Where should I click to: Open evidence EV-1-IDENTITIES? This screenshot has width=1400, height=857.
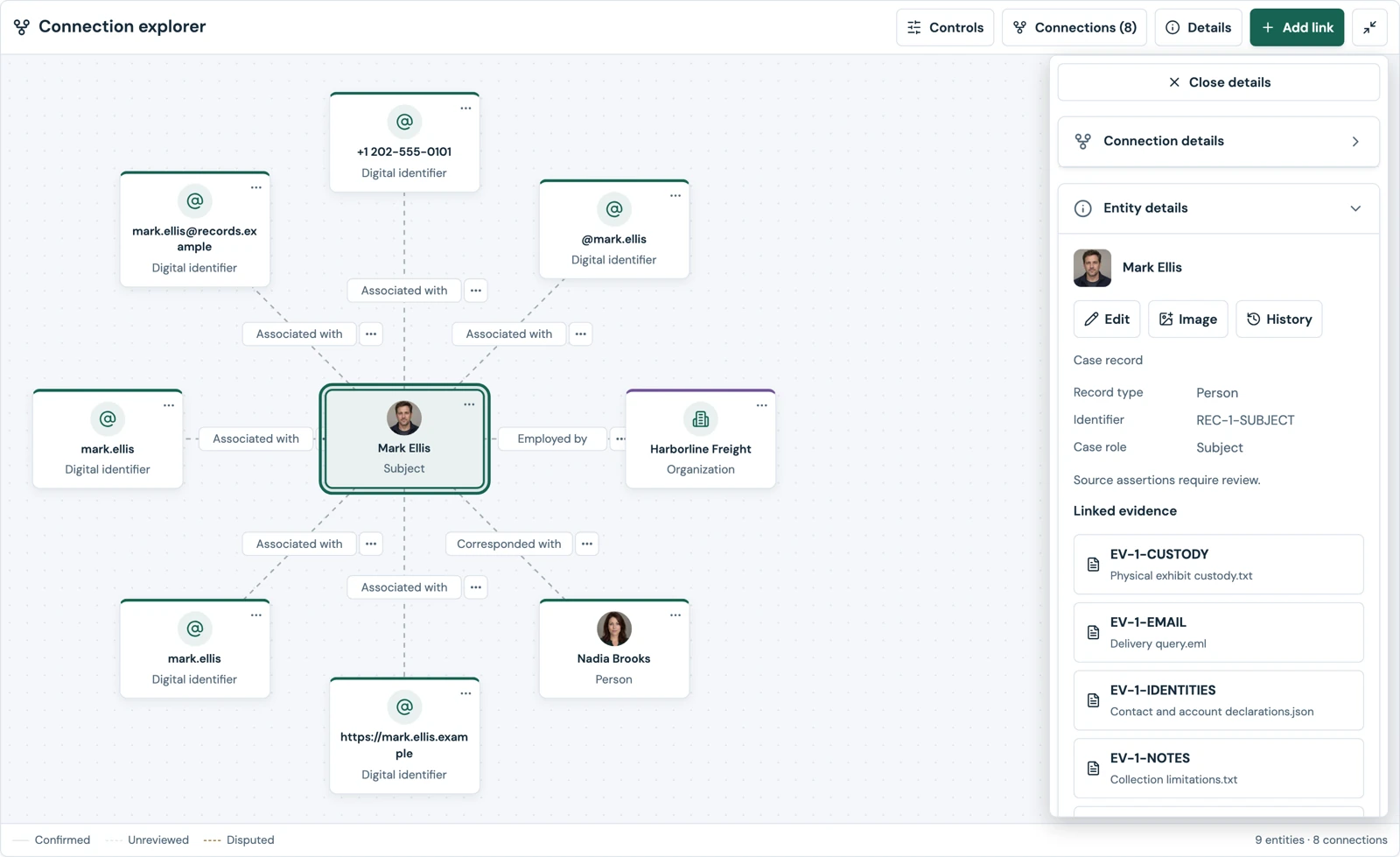point(1218,700)
